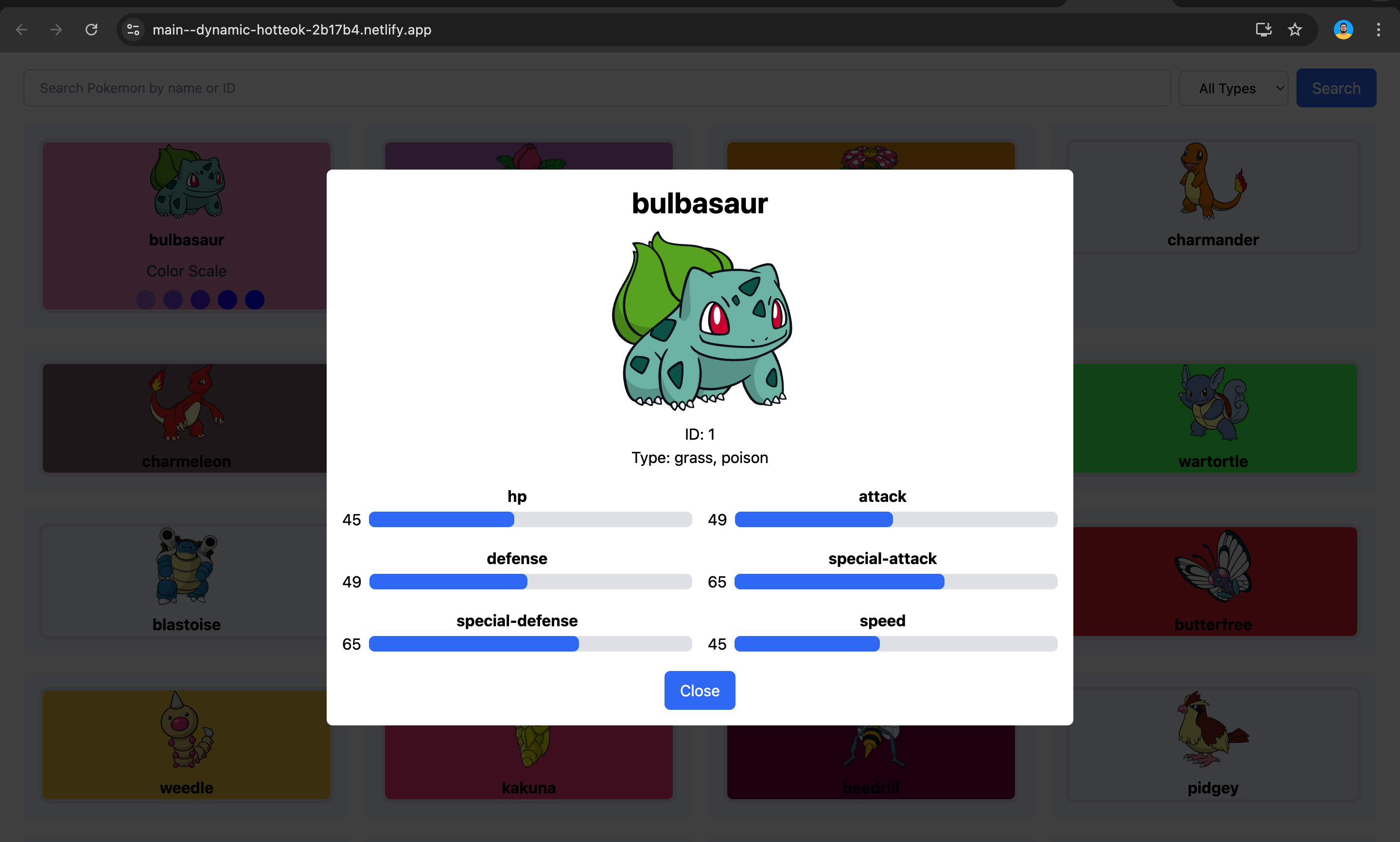This screenshot has width=1400, height=842.
Task: Select the bulbasaur card sprite
Action: click(187, 182)
